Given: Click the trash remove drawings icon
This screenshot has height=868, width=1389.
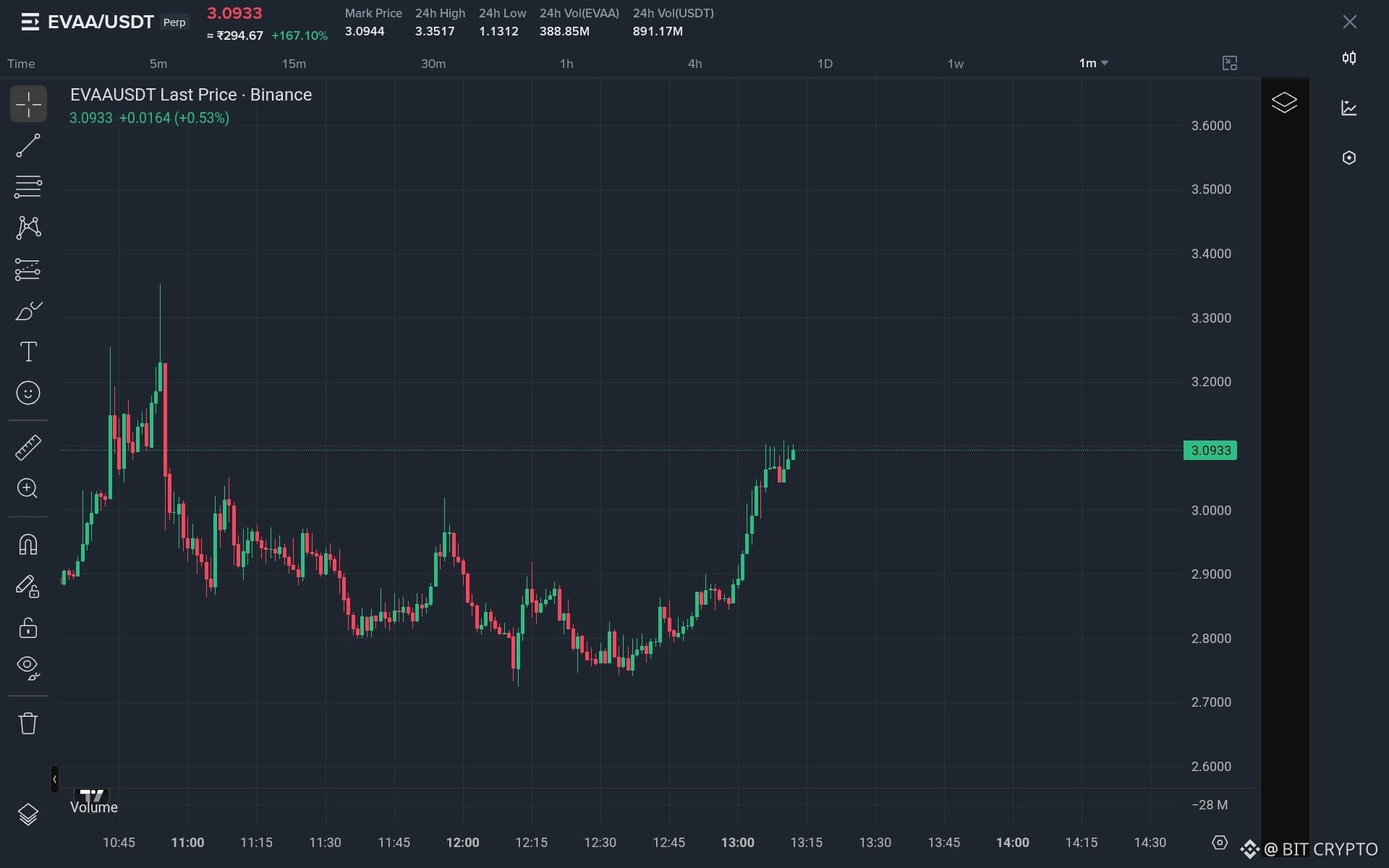Looking at the screenshot, I should (28, 723).
